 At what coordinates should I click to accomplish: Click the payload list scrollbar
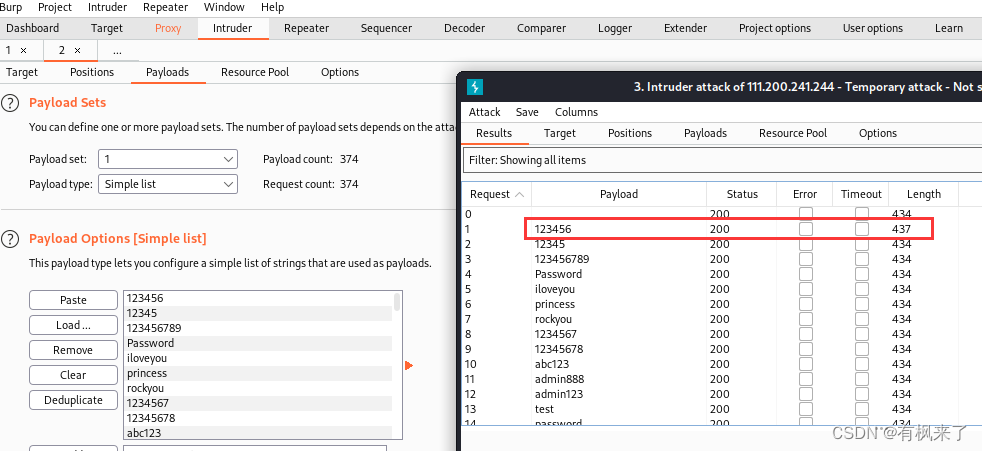click(397, 301)
